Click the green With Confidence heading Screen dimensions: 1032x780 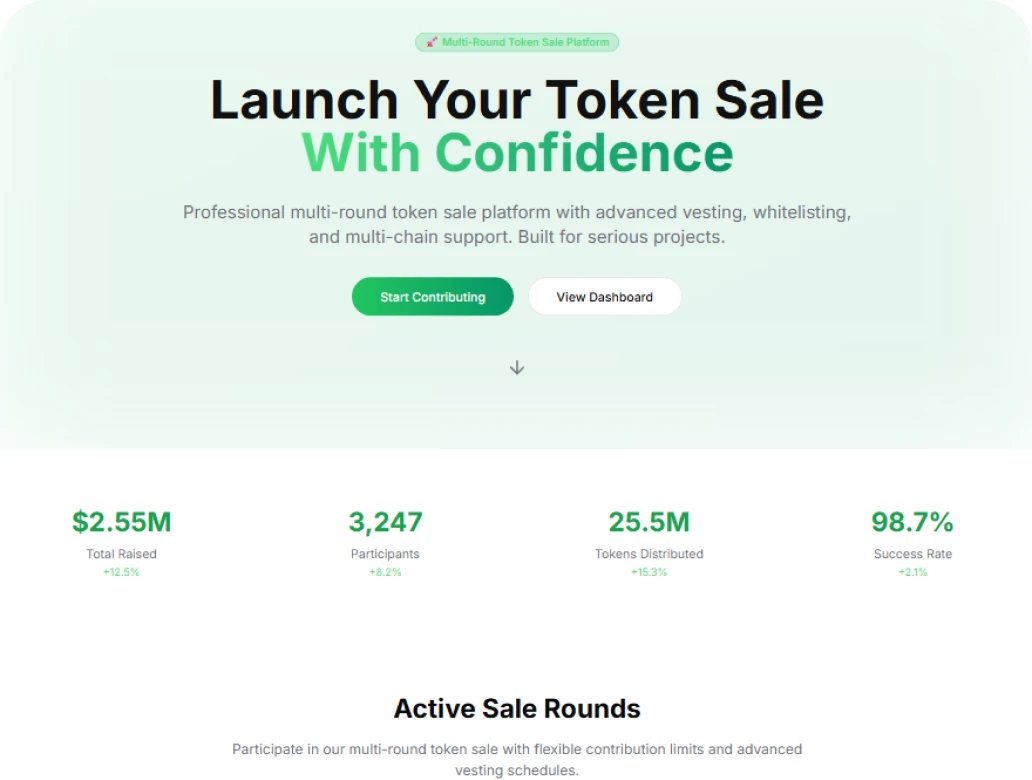517,153
